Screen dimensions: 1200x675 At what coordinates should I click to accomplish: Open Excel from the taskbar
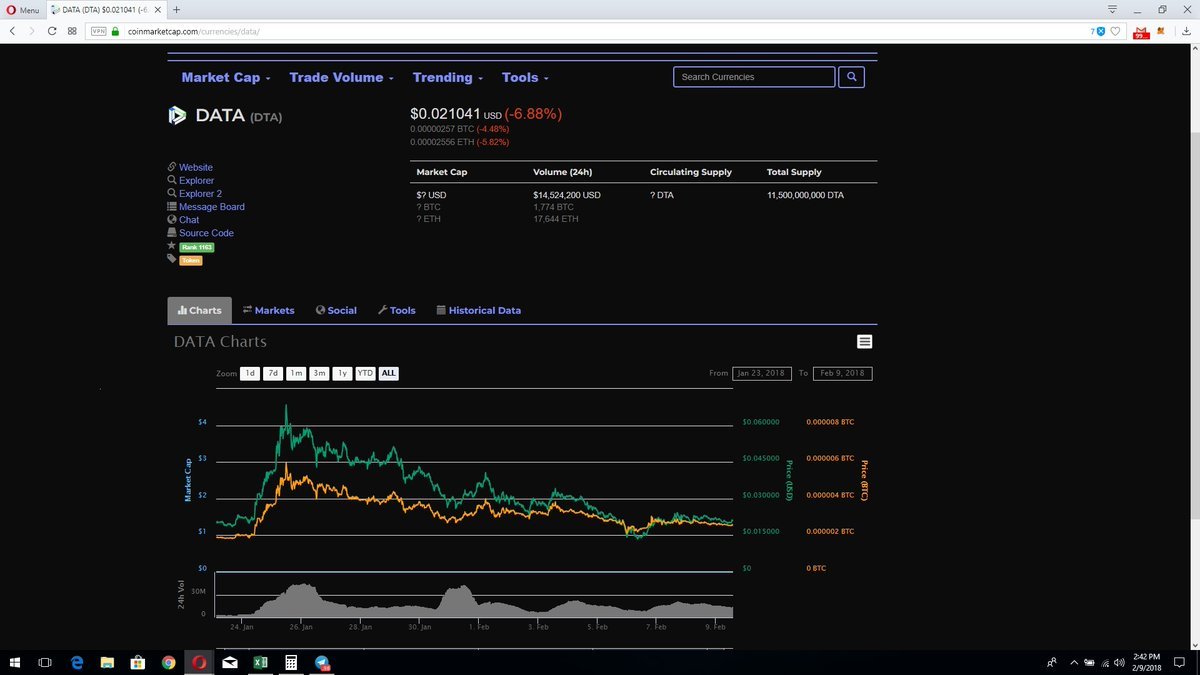coord(260,662)
